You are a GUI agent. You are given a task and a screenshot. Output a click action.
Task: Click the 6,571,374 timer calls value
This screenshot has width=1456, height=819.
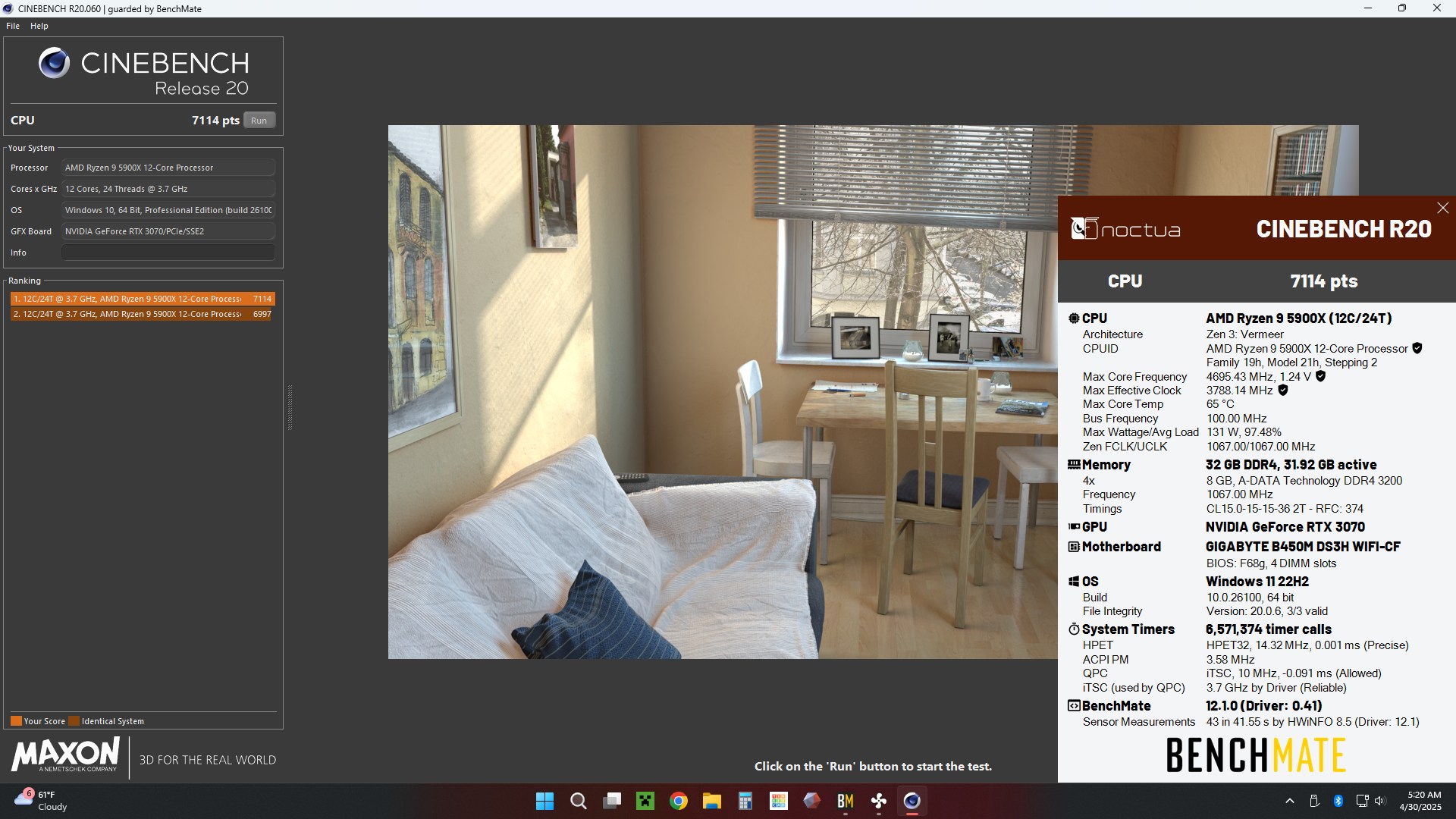1268,629
